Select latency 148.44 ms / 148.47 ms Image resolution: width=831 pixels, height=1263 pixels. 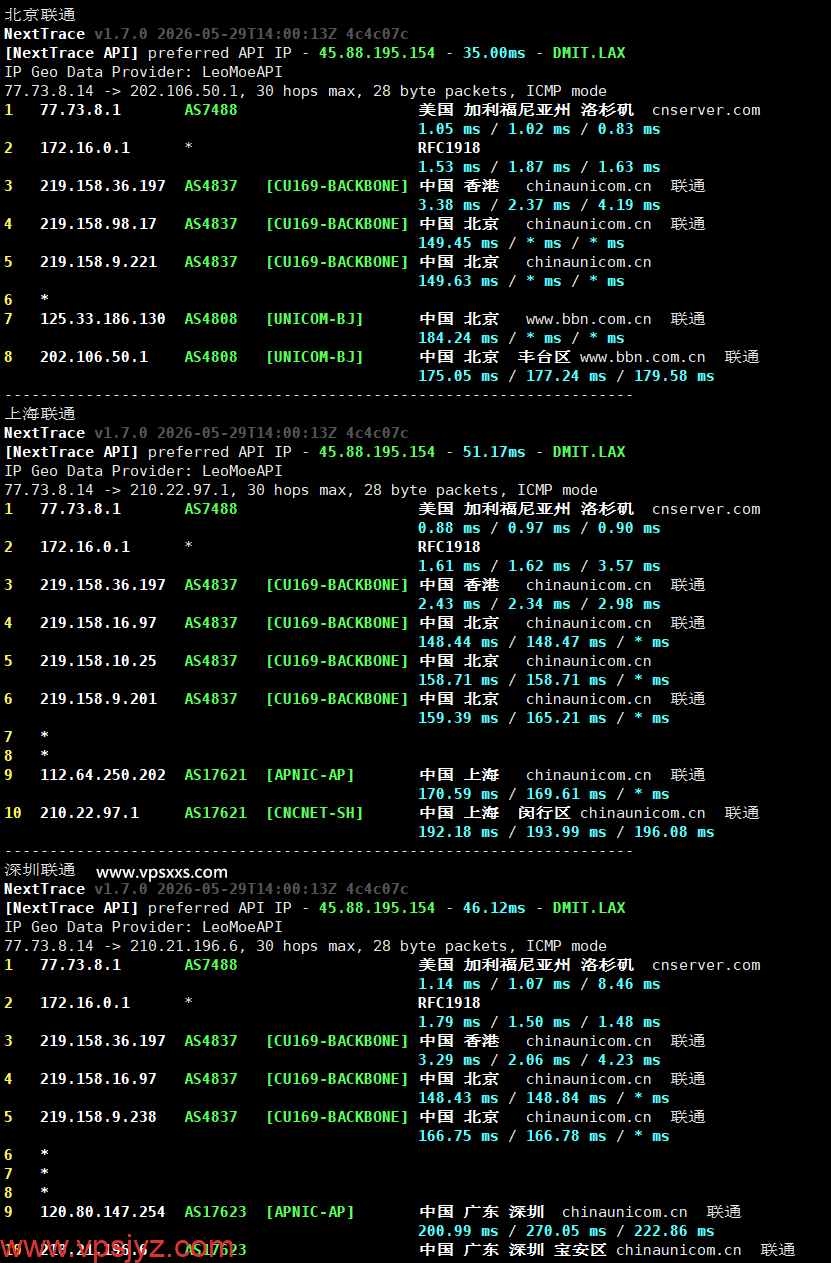tap(512, 642)
